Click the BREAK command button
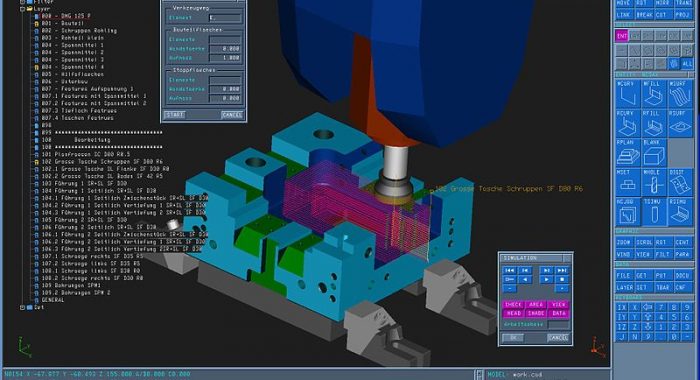The height and width of the screenshot is (380, 700). point(644,15)
